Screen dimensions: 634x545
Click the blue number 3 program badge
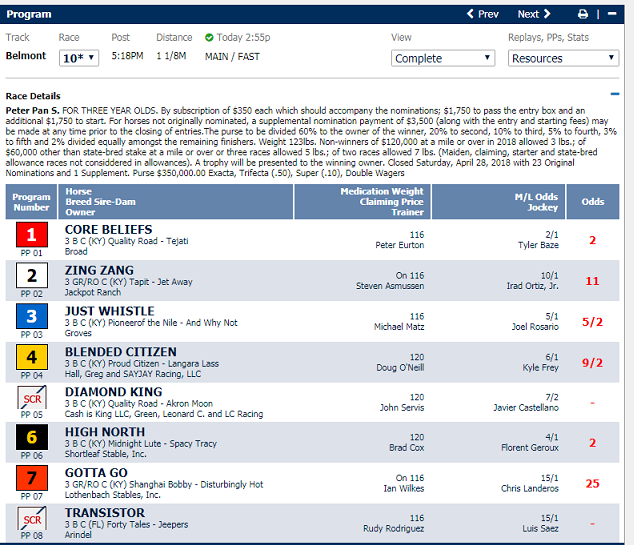point(31,316)
